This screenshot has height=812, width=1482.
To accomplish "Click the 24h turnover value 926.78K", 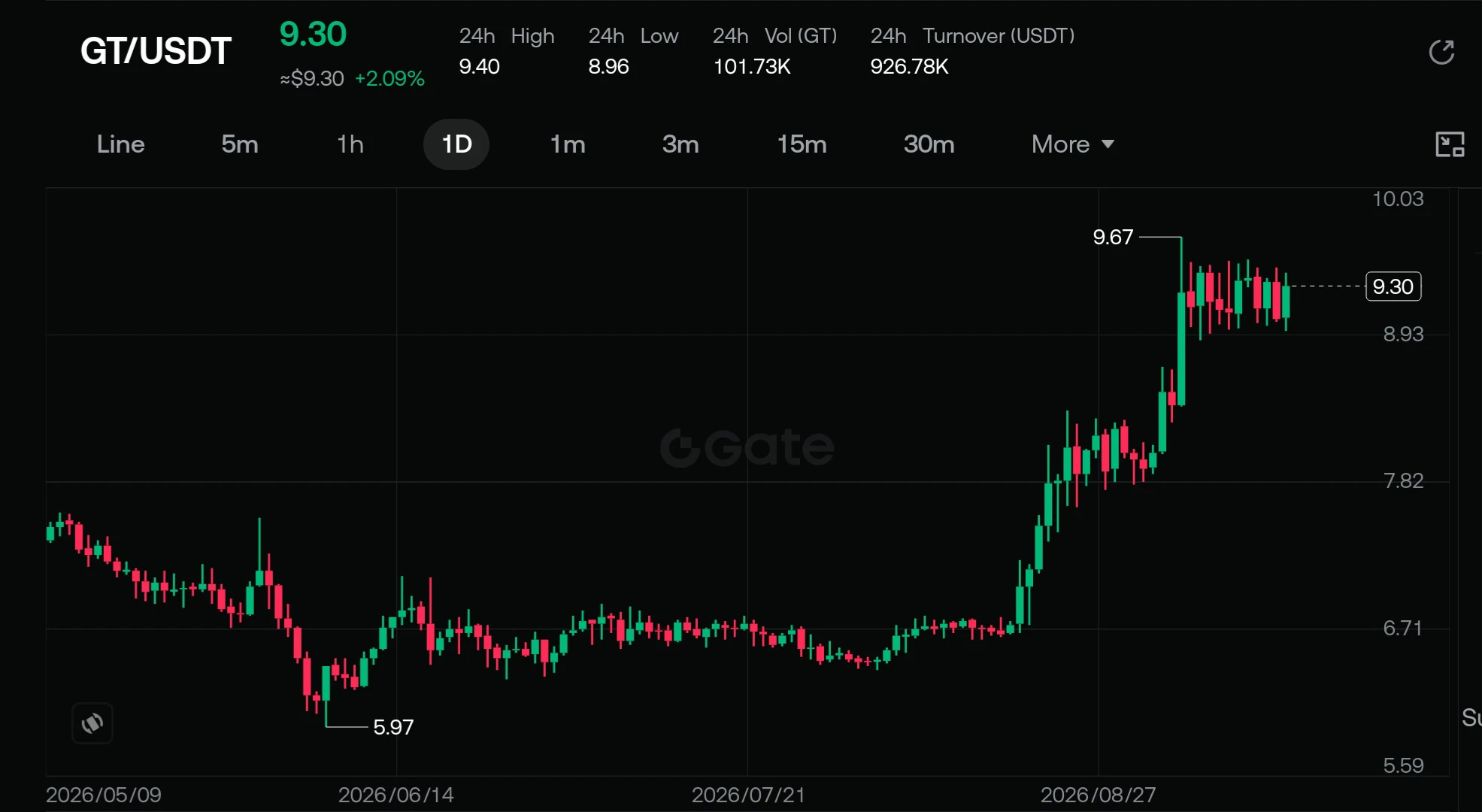I will 909,66.
